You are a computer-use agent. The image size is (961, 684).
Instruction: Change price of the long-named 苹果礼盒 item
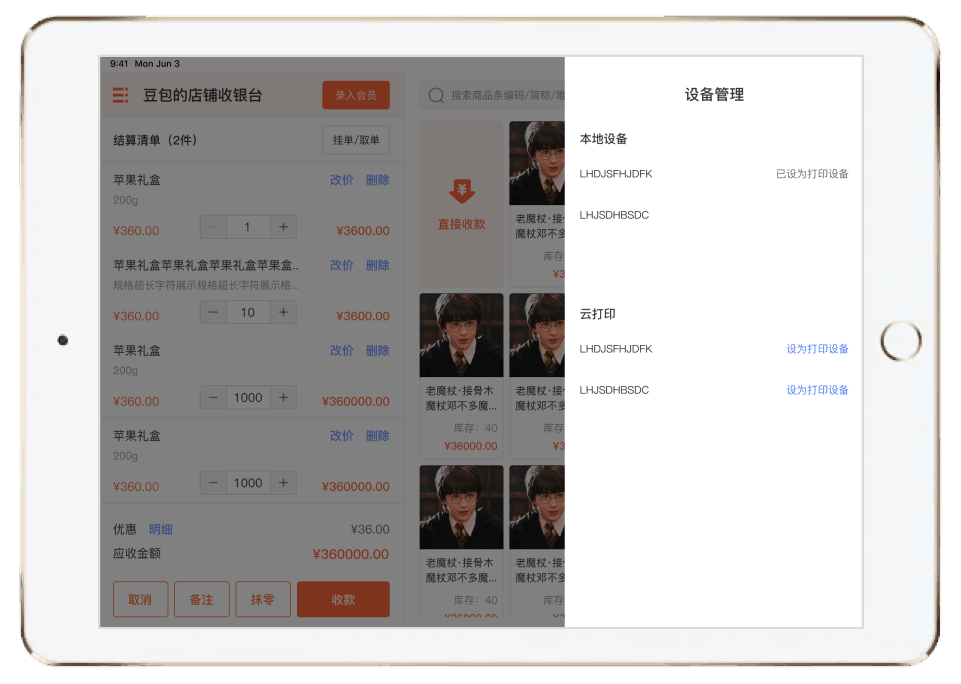tap(341, 265)
